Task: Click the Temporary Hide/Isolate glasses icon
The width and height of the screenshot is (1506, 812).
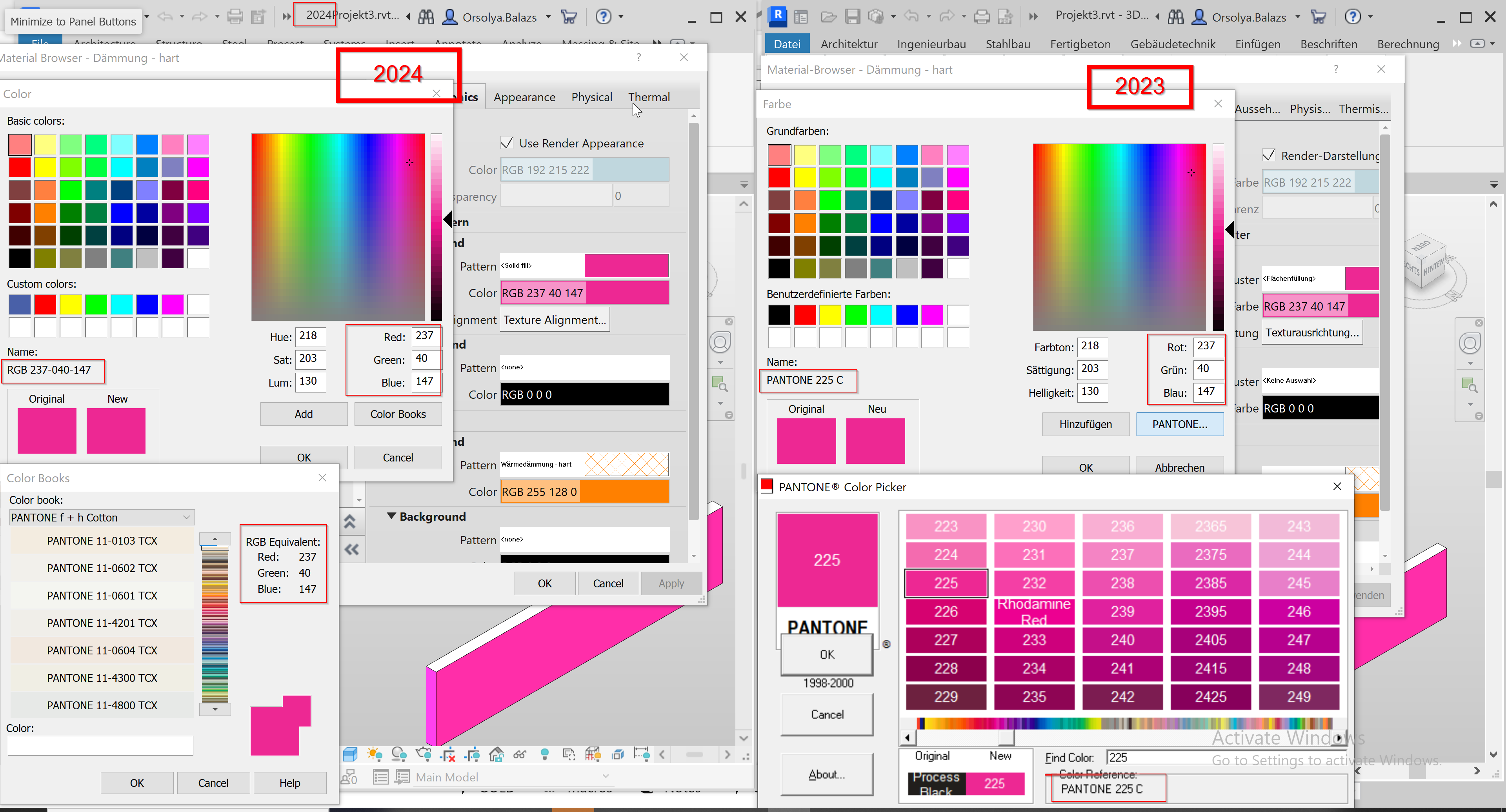Action: point(520,754)
